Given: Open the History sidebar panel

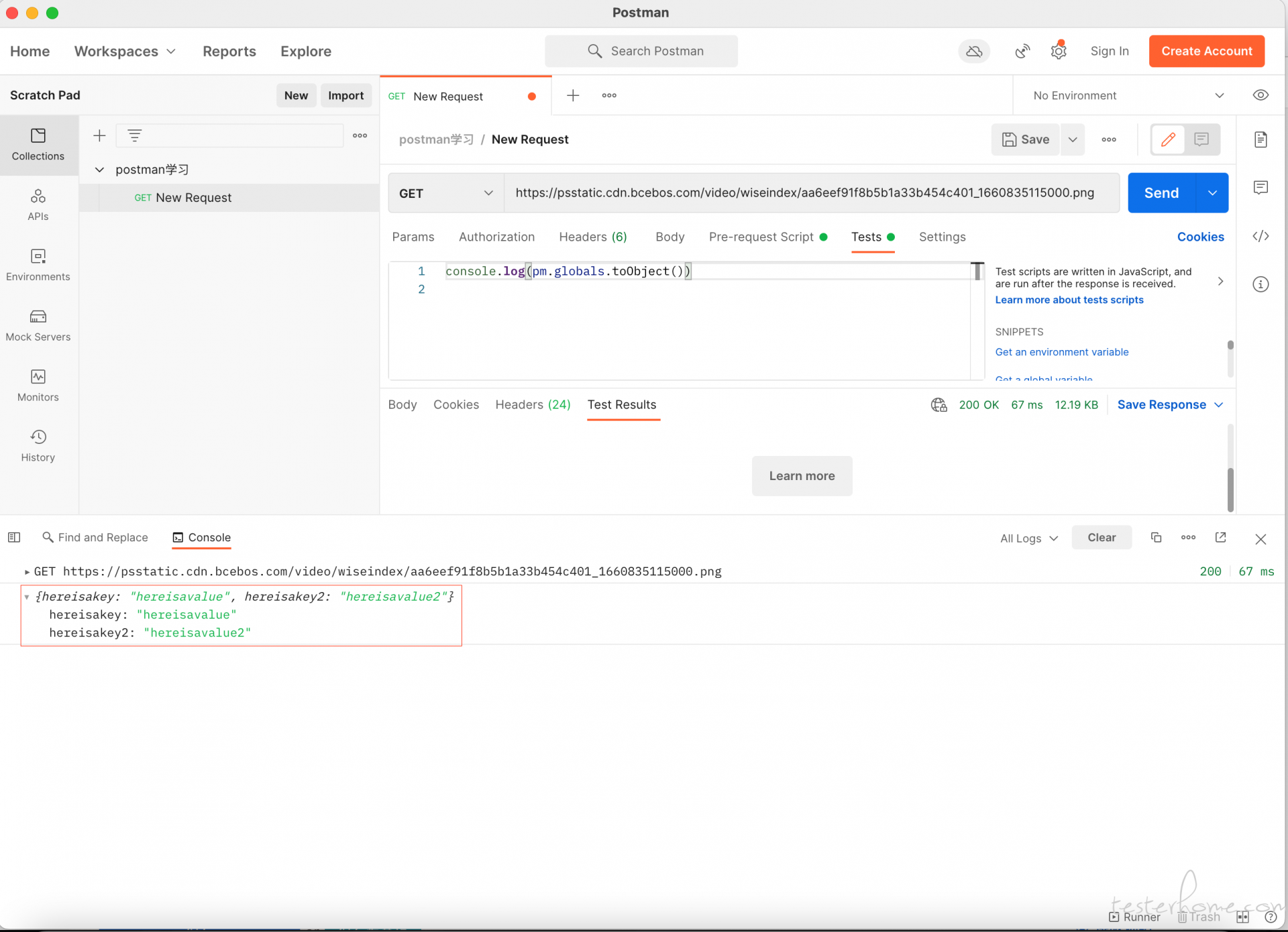Looking at the screenshot, I should pos(38,447).
